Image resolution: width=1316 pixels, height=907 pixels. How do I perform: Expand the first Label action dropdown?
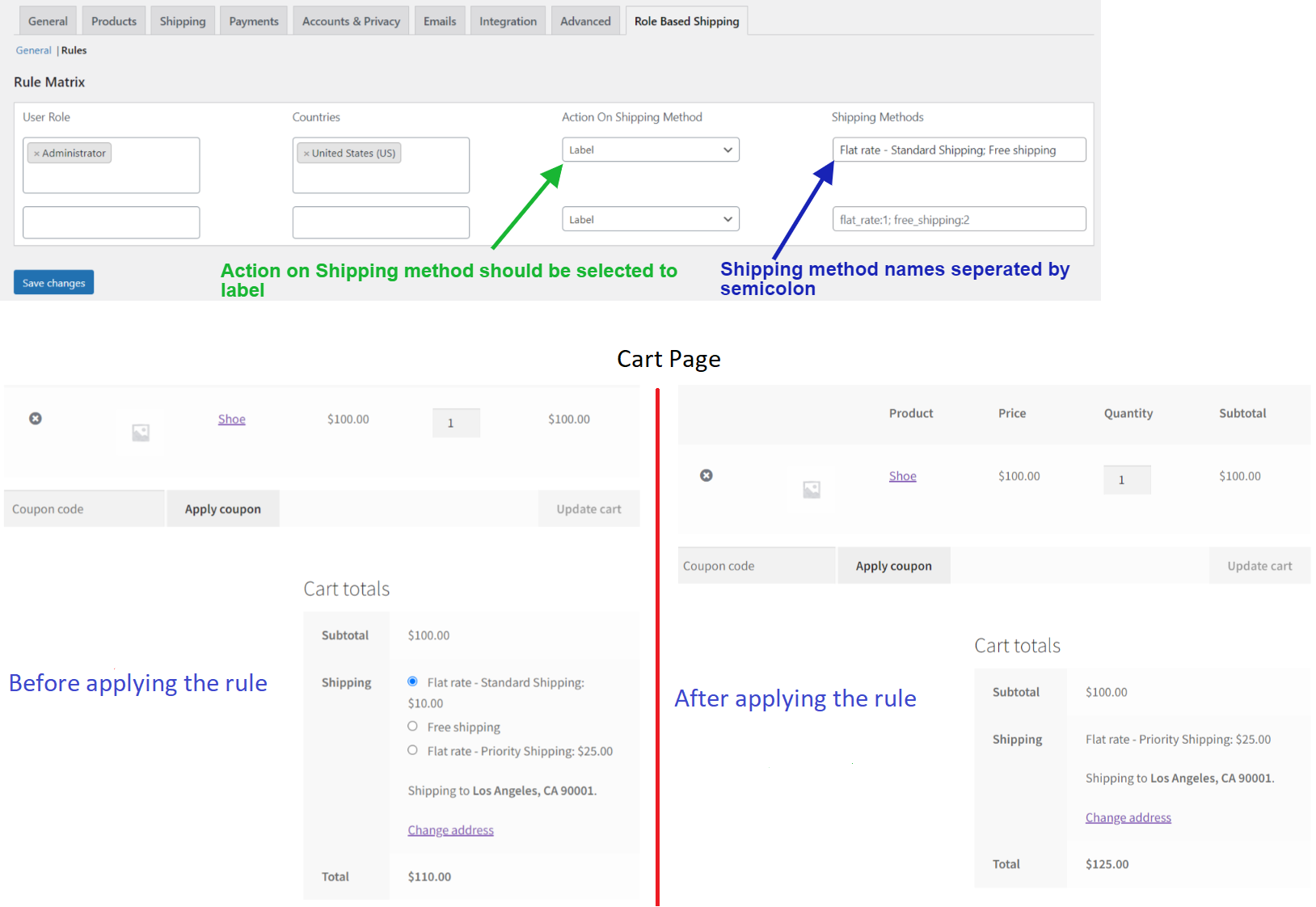pyautogui.click(x=651, y=150)
